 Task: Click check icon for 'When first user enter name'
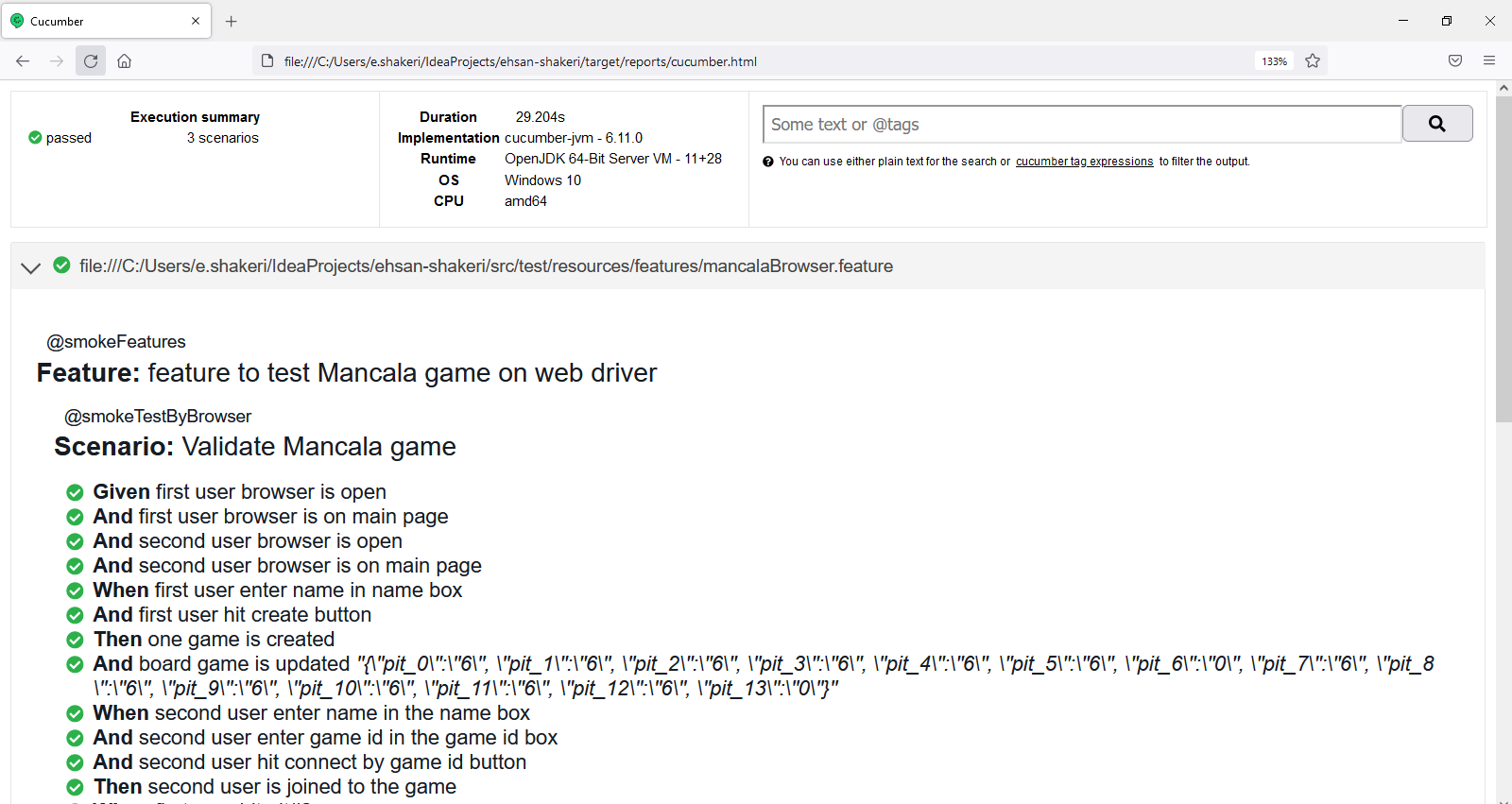tap(75, 590)
